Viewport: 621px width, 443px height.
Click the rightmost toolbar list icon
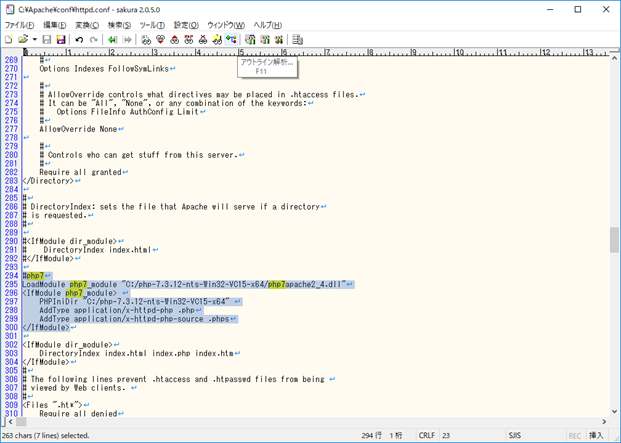[x=297, y=40]
